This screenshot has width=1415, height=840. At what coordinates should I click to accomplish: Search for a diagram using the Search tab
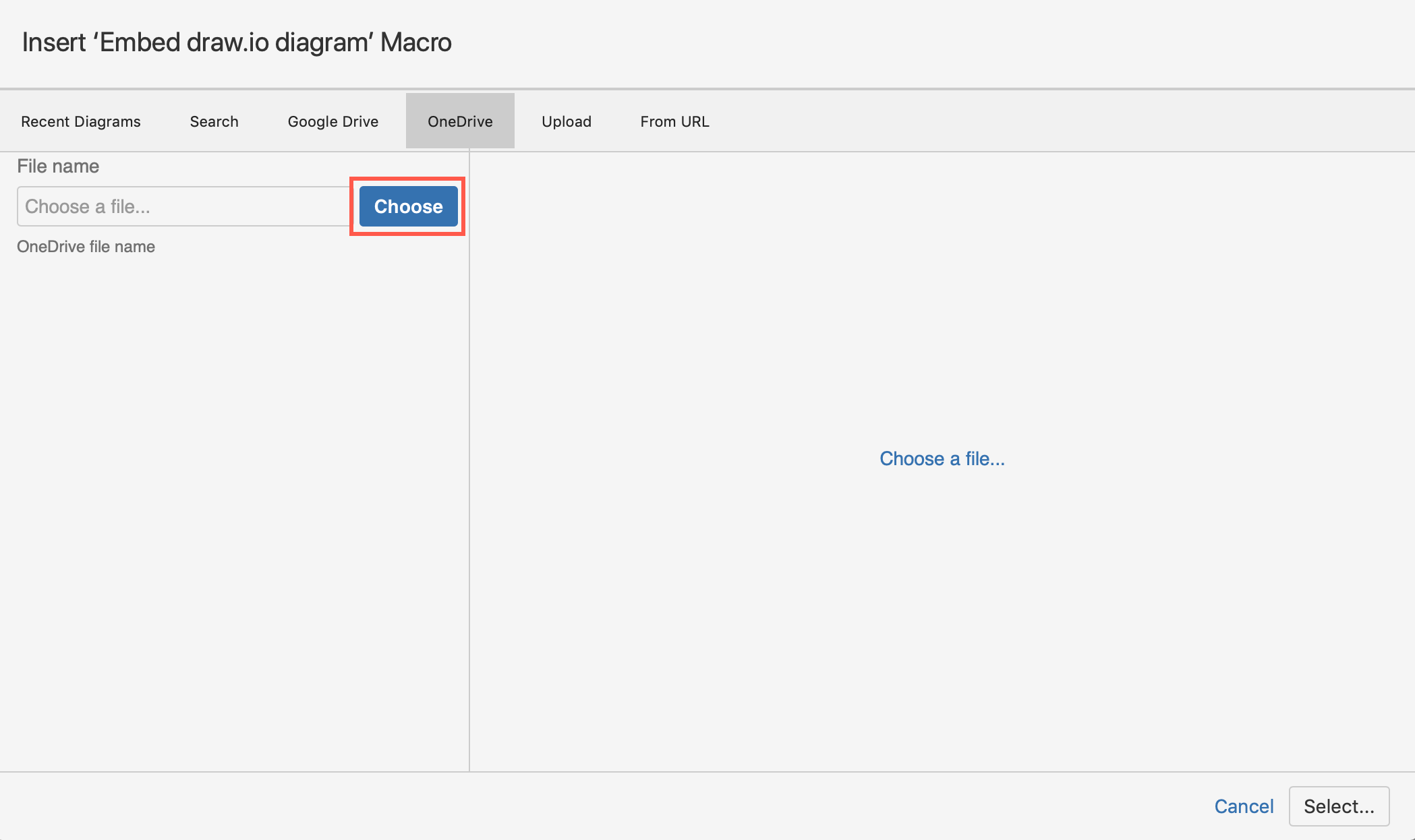[x=214, y=121]
